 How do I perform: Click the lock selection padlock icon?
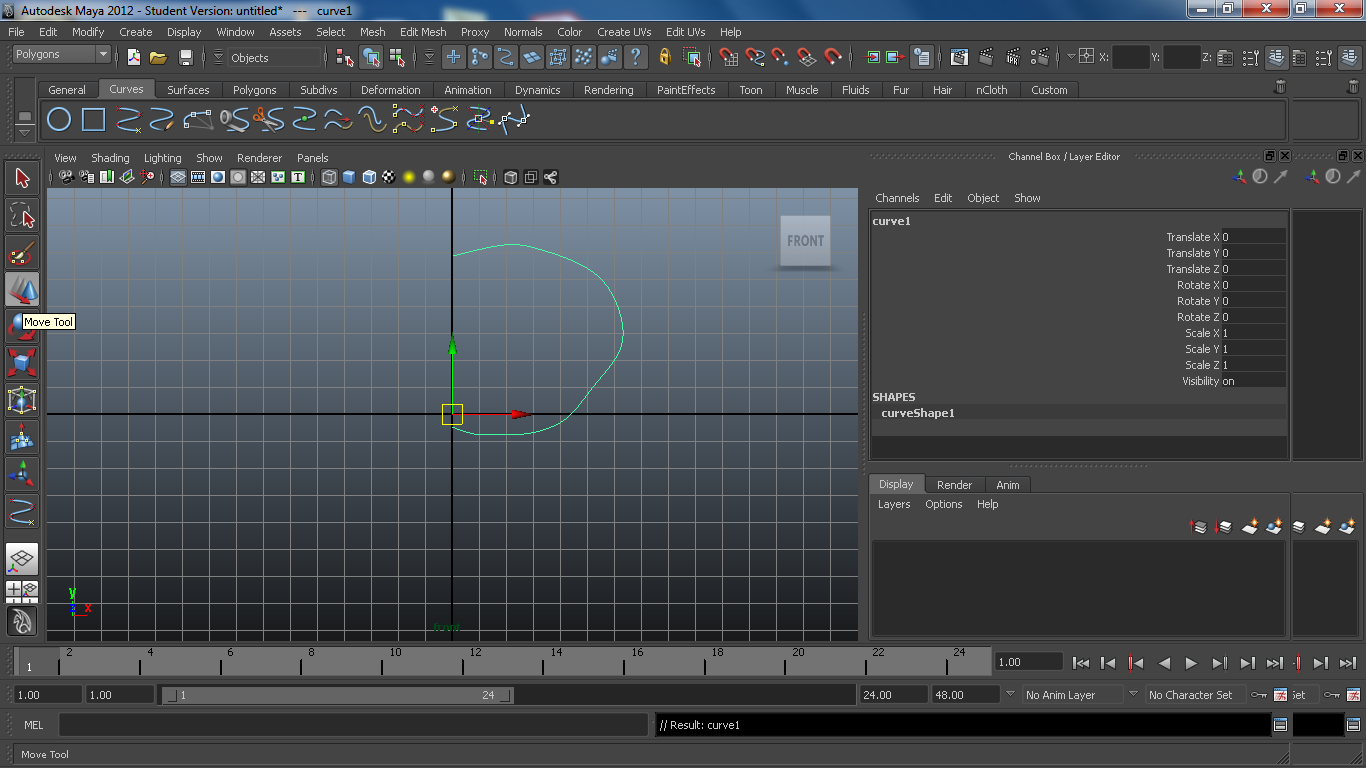point(665,57)
